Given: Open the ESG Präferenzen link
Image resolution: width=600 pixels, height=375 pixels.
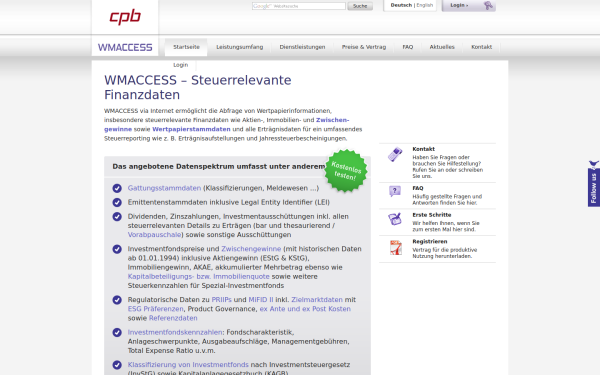Looking at the screenshot, I should click(x=156, y=309).
